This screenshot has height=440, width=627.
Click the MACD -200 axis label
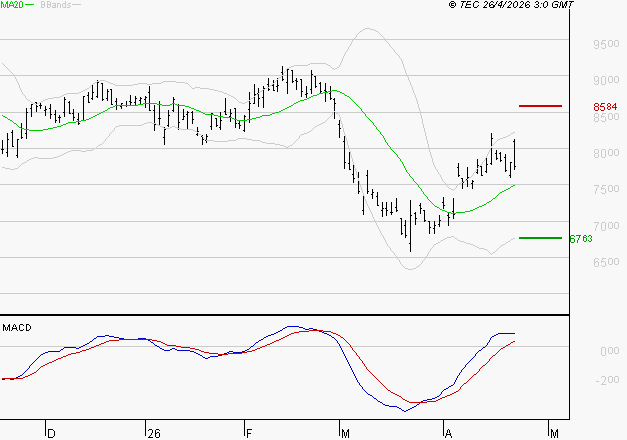pyautogui.click(x=607, y=380)
